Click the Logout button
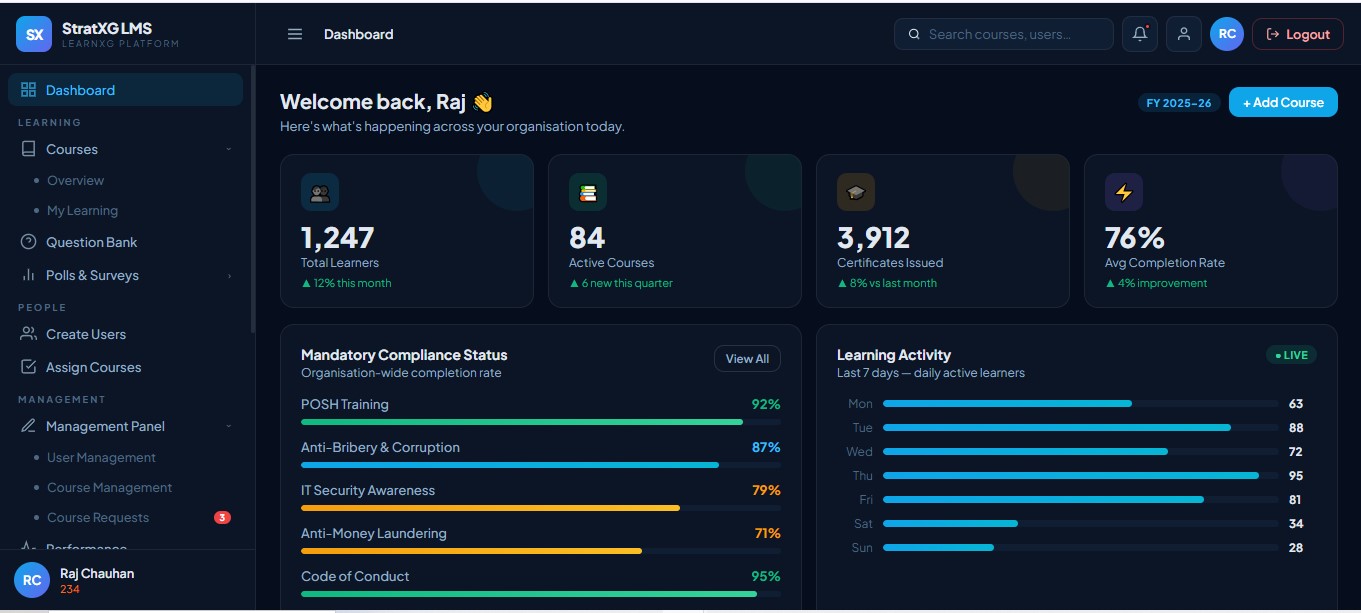This screenshot has height=613, width=1361. (x=1298, y=34)
